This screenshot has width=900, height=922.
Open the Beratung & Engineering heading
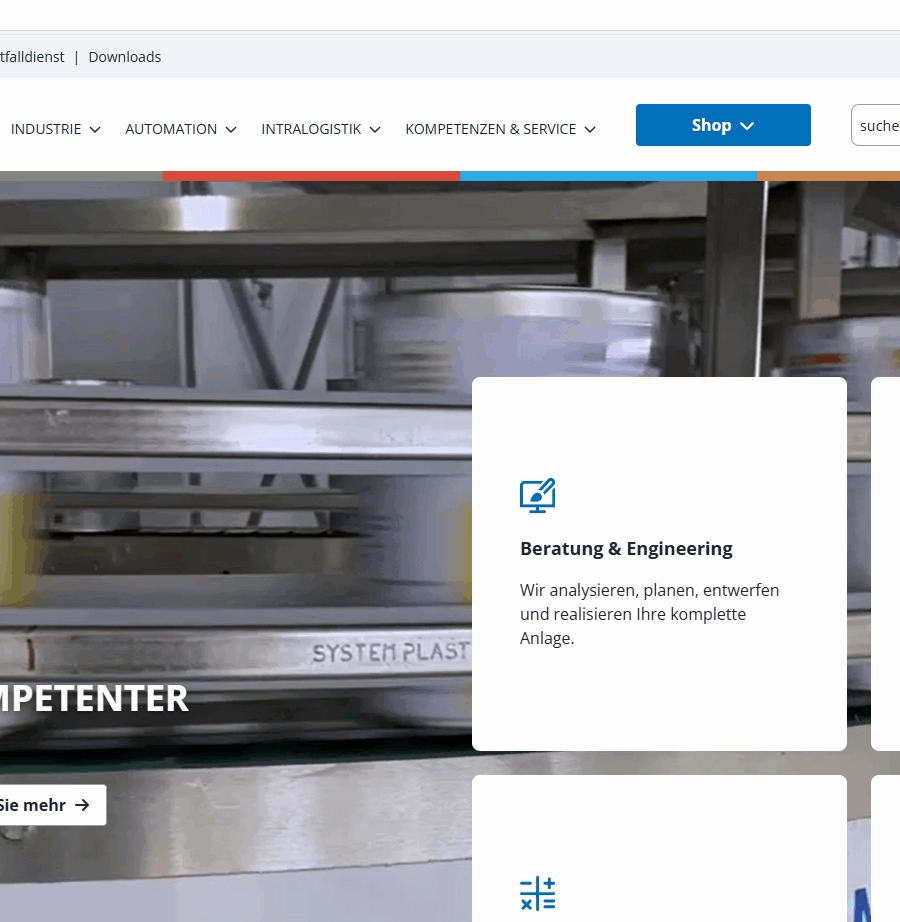(626, 548)
